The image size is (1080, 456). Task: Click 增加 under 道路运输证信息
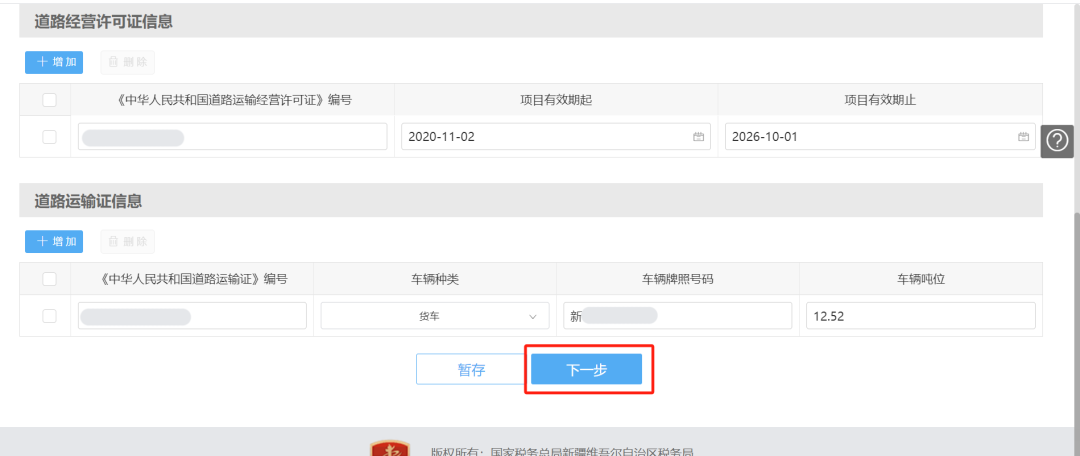click(54, 241)
